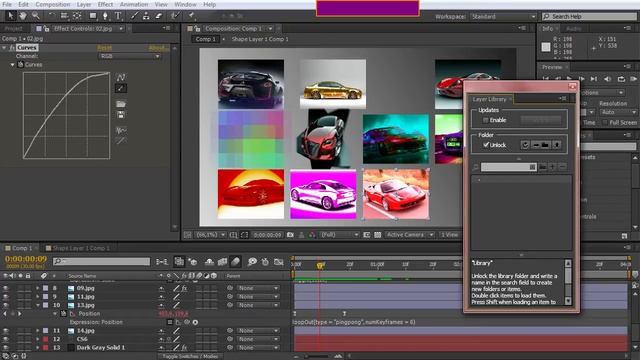Open the magnification ratio dropdown
The height and width of the screenshot is (360, 640).
tap(210, 235)
